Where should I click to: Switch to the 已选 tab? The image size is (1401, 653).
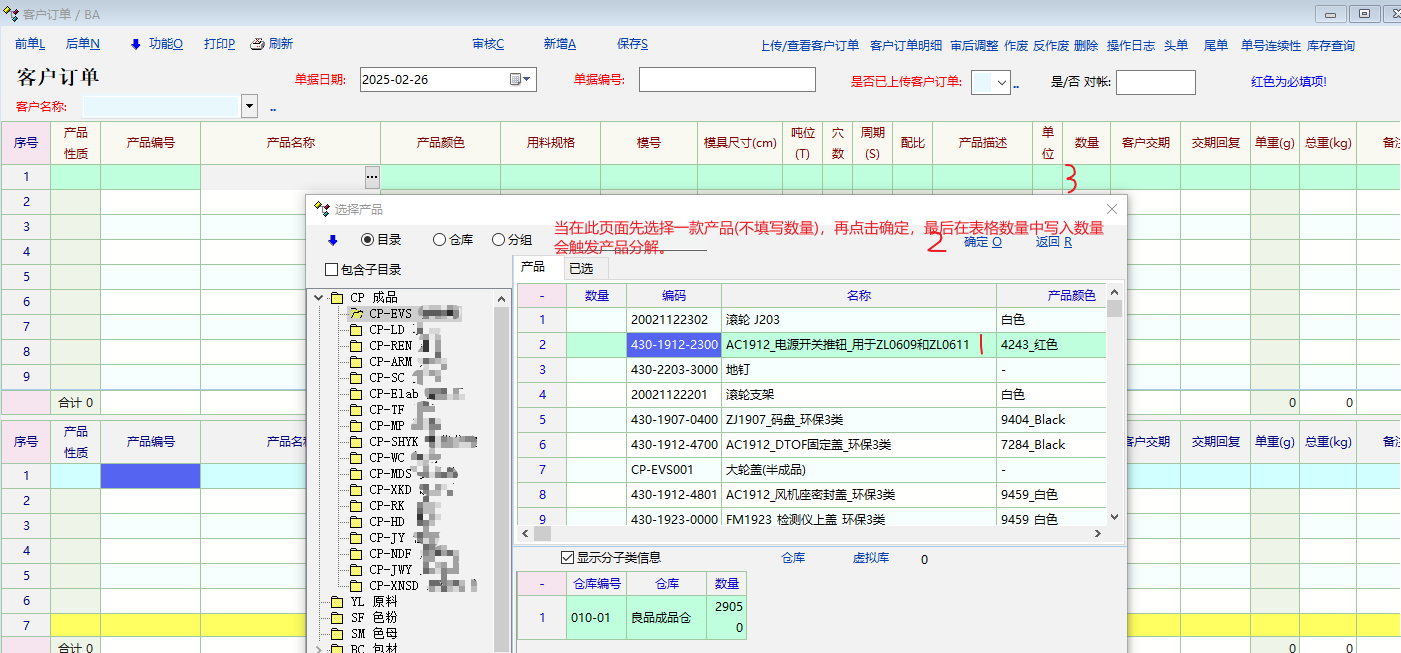pos(581,267)
